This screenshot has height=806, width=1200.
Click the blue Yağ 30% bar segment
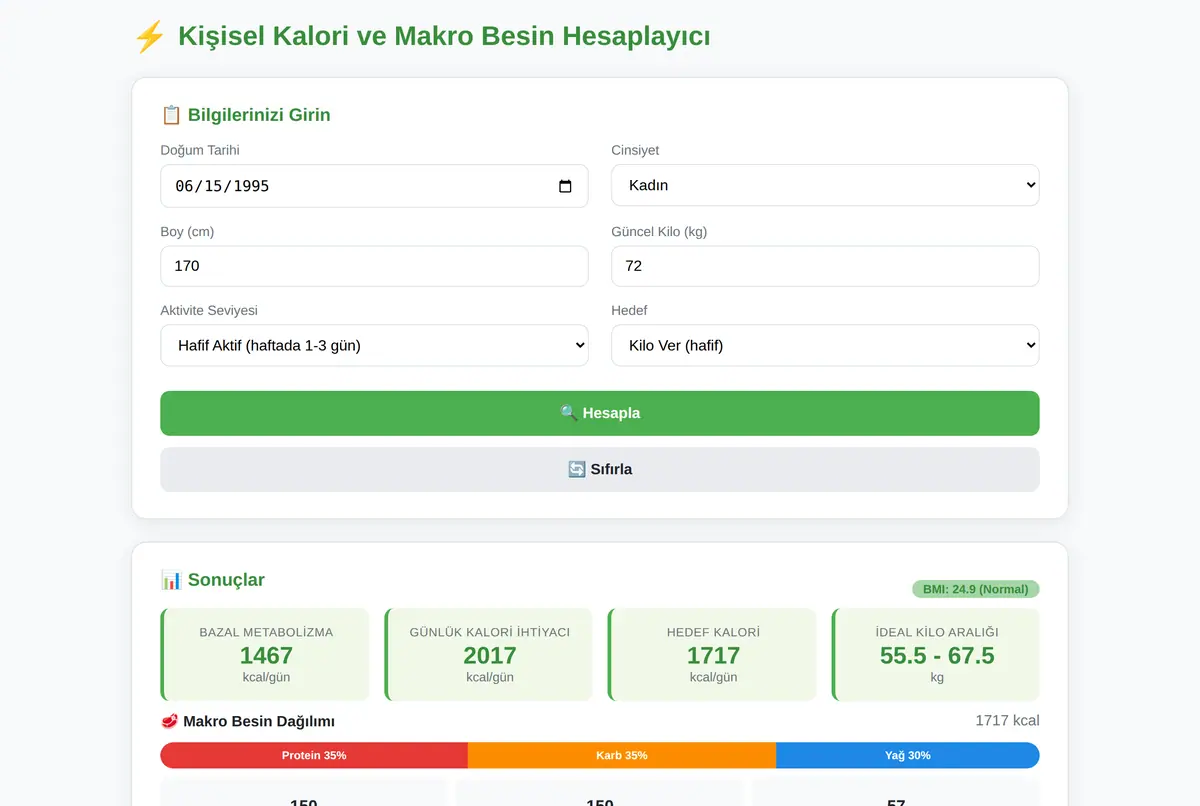pos(908,755)
